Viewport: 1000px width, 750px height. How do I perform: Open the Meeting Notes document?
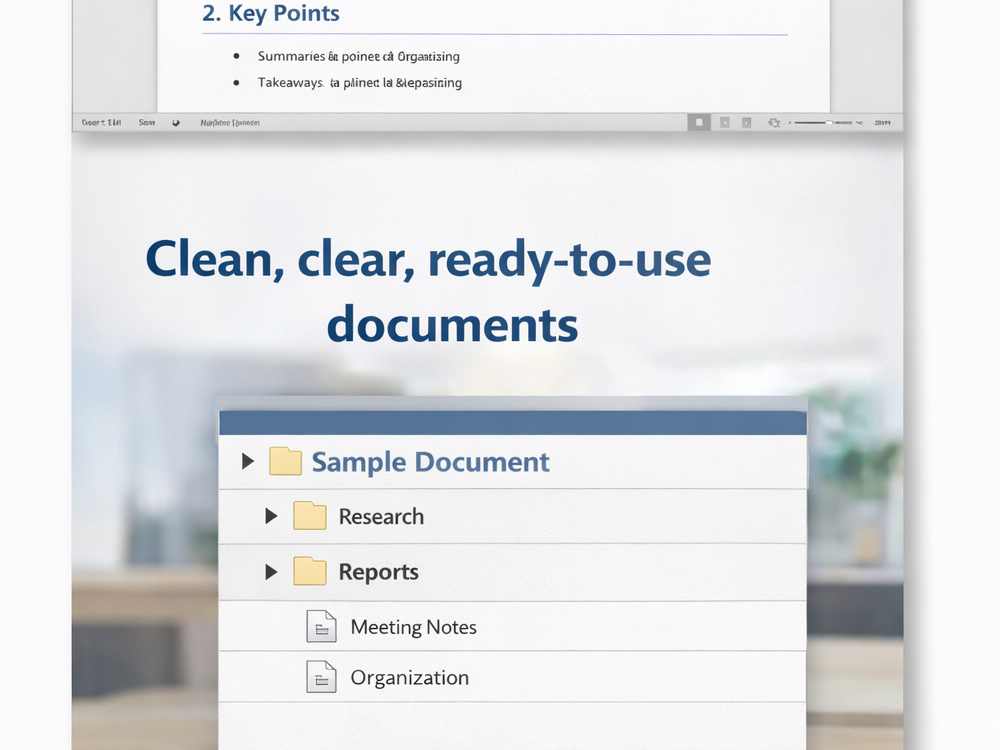pos(413,627)
